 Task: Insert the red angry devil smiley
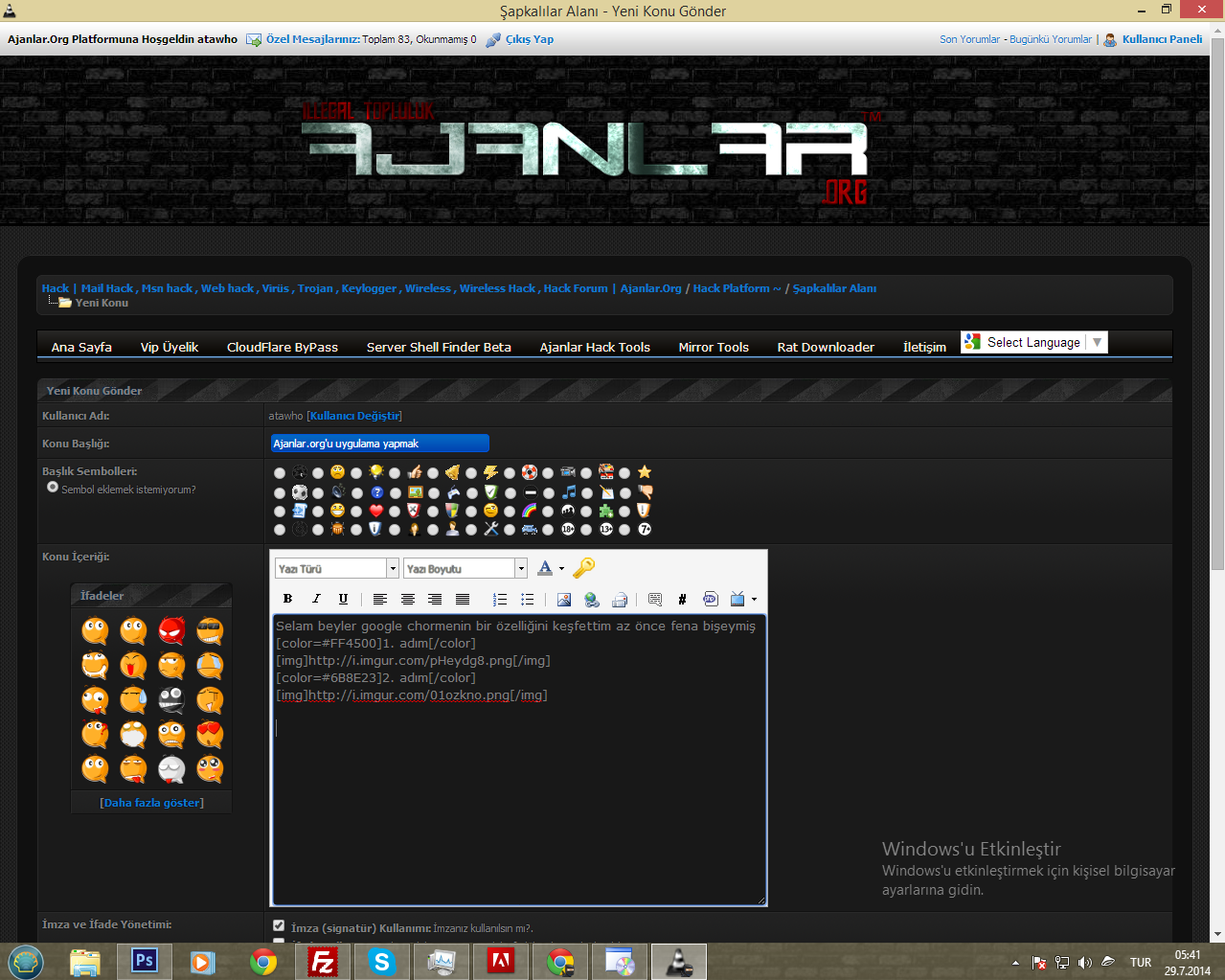171,630
